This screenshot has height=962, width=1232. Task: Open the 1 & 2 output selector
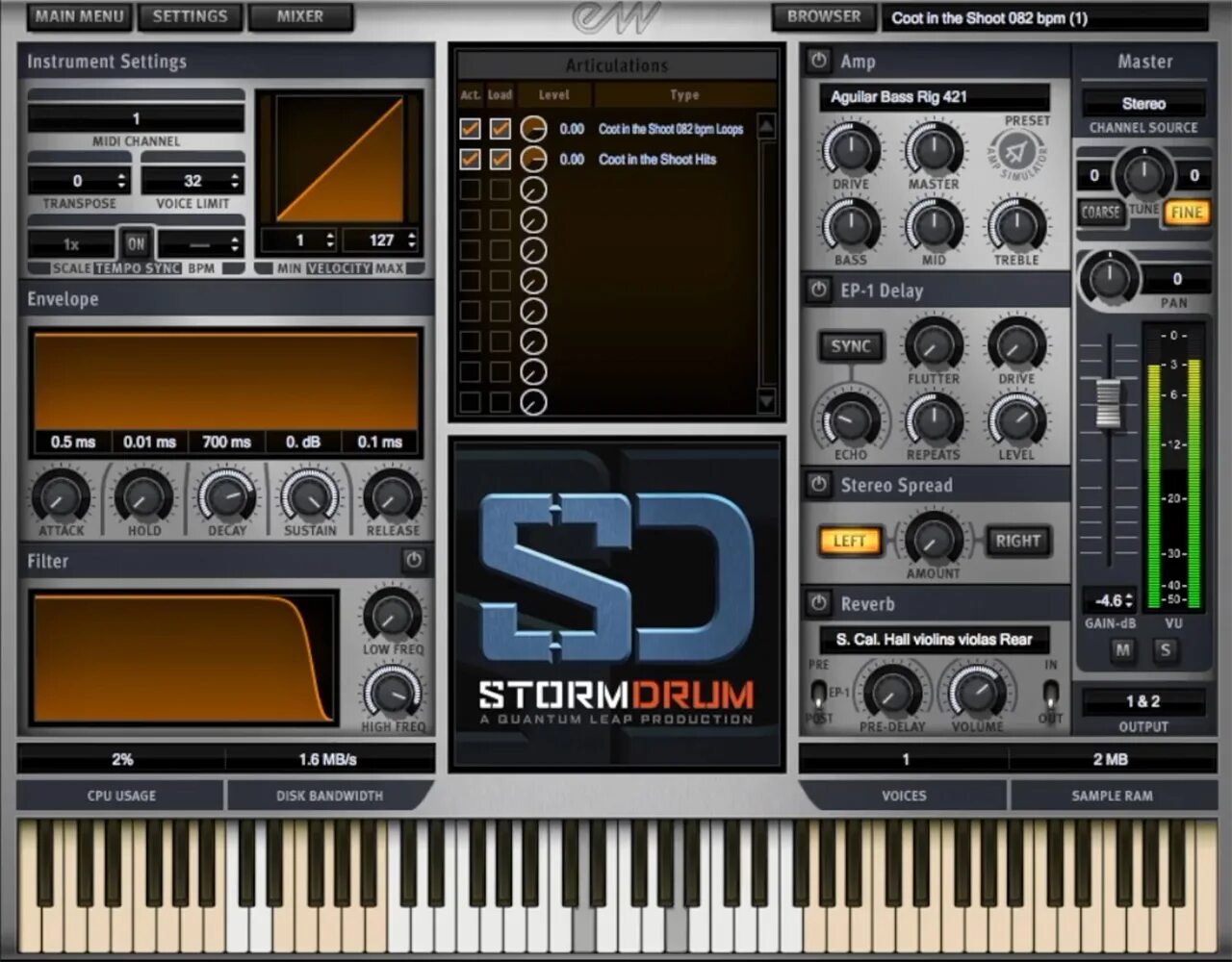(x=1143, y=702)
